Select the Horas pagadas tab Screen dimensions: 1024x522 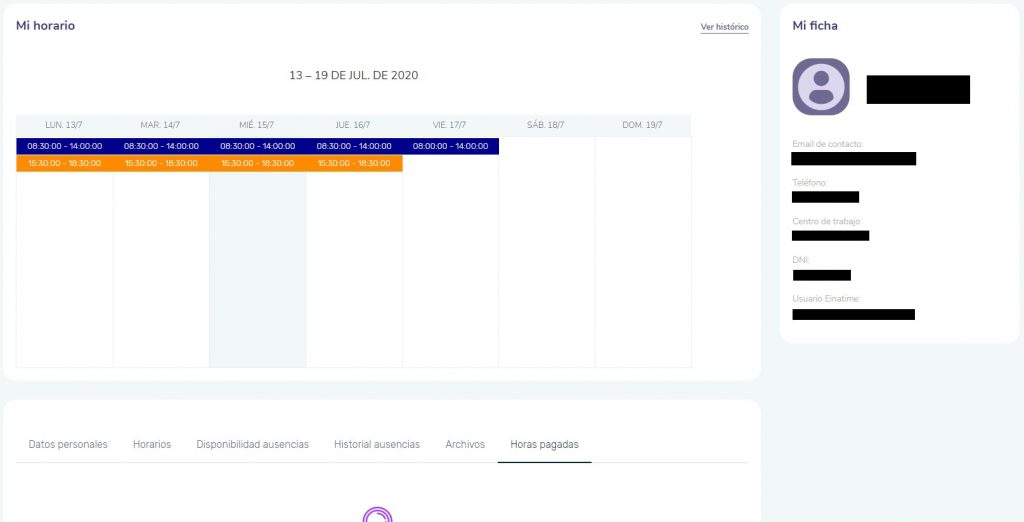pyautogui.click(x=544, y=444)
